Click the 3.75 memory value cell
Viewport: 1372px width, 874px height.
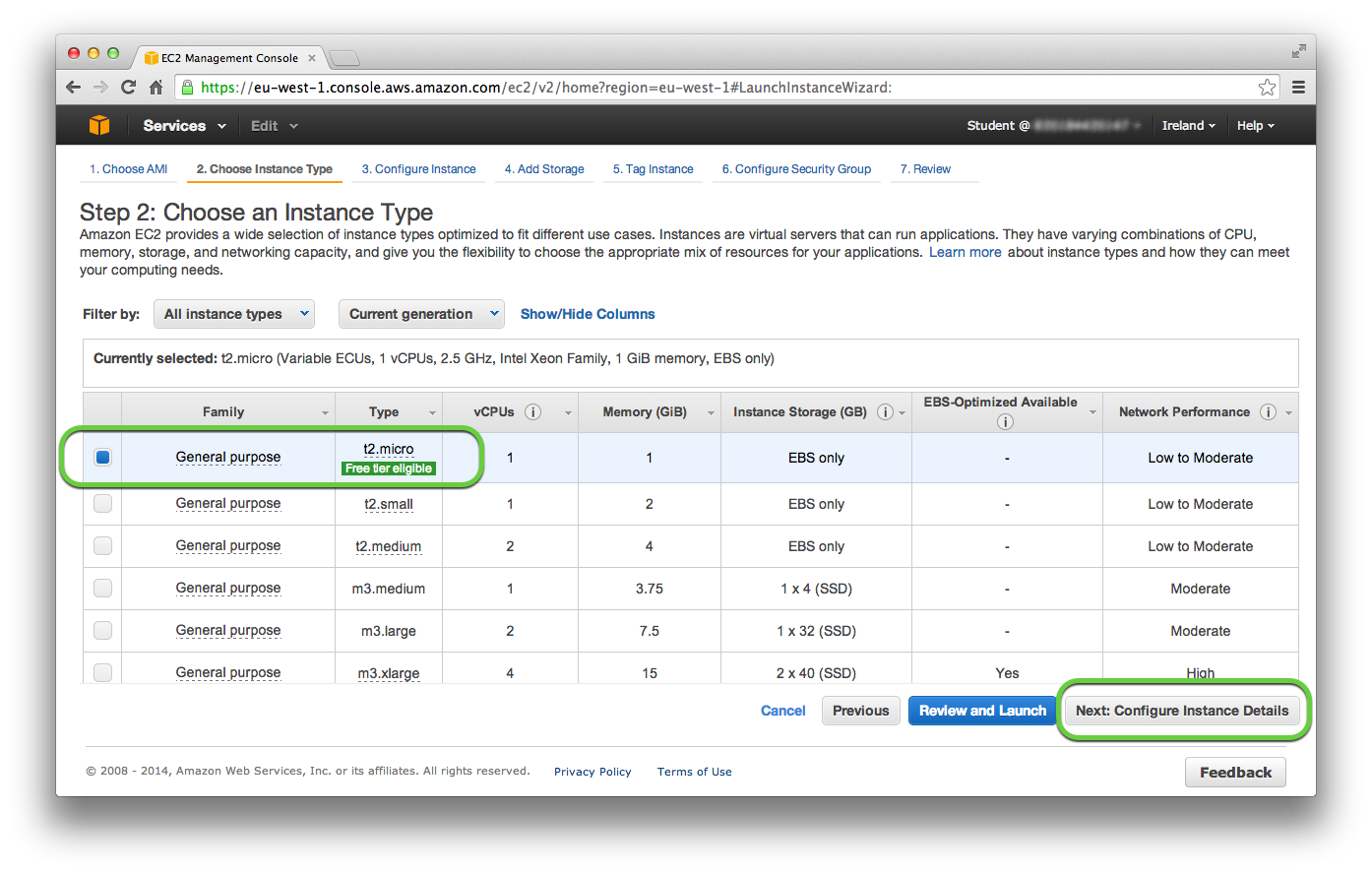tap(650, 589)
